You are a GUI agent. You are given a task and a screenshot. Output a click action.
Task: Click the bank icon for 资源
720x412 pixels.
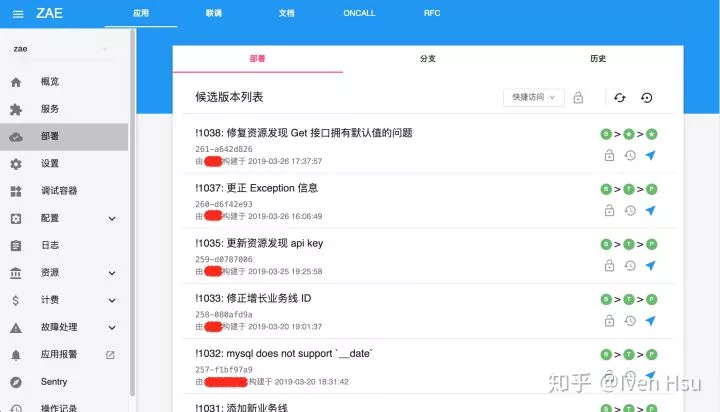pos(16,273)
